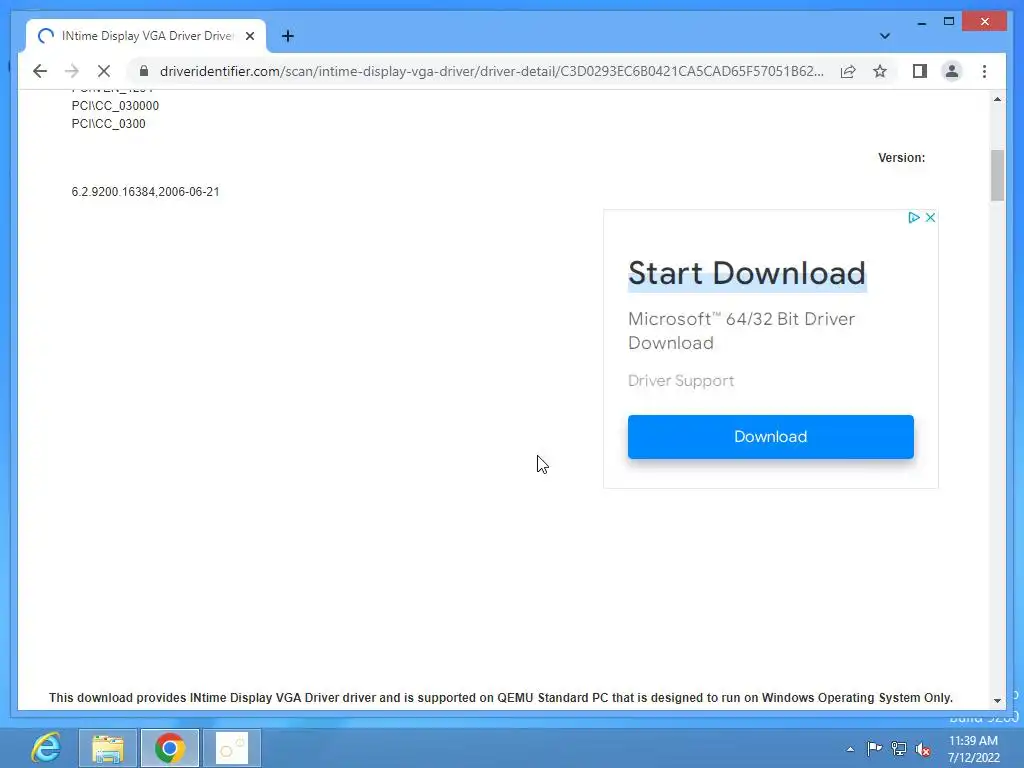This screenshot has width=1024, height=768.
Task: Open Chrome side panel
Action: [x=920, y=71]
